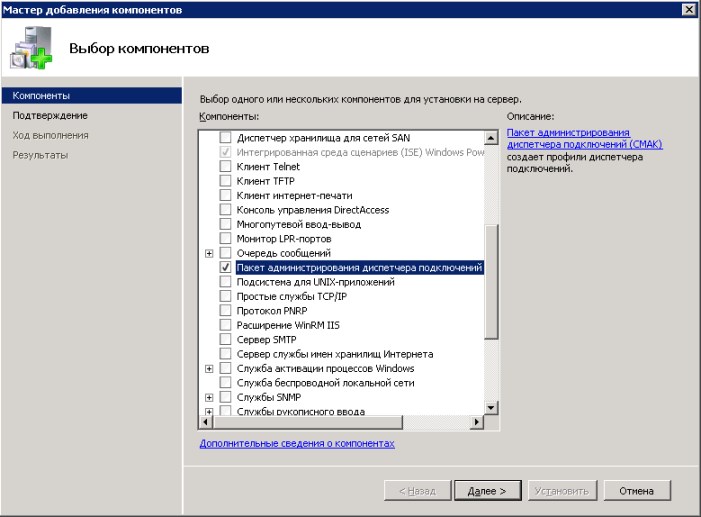Click the horizontal scroll-right arrow

(477, 422)
